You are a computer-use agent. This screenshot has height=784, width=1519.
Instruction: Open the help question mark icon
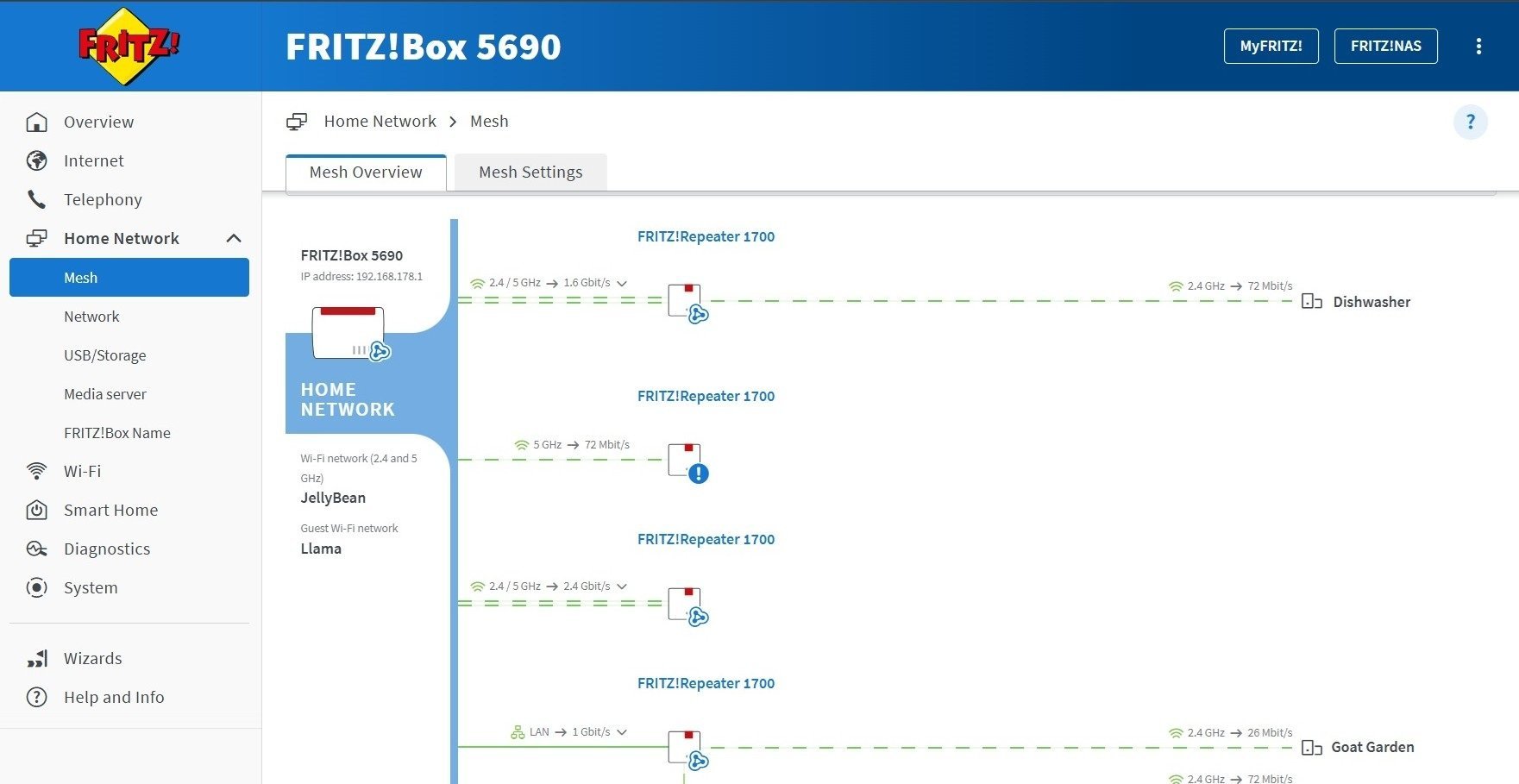click(1471, 122)
